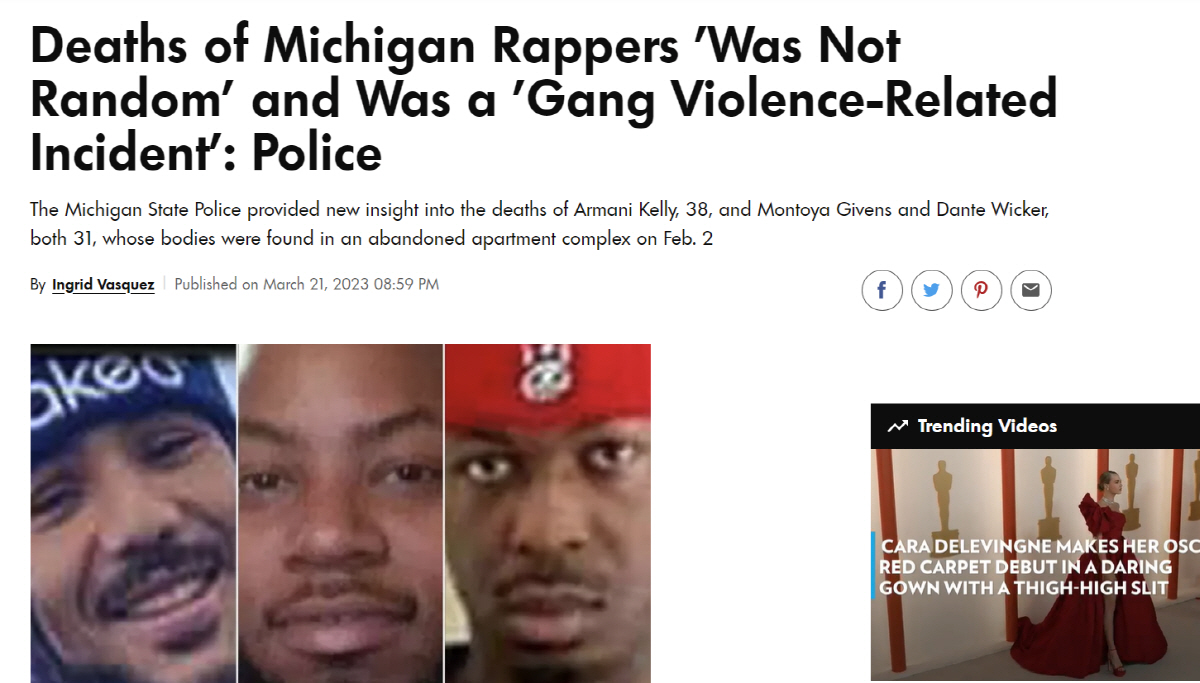Viewport: 1200px width, 683px height.
Task: Click the trending arrow icon beside Trending Videos
Action: [897, 426]
